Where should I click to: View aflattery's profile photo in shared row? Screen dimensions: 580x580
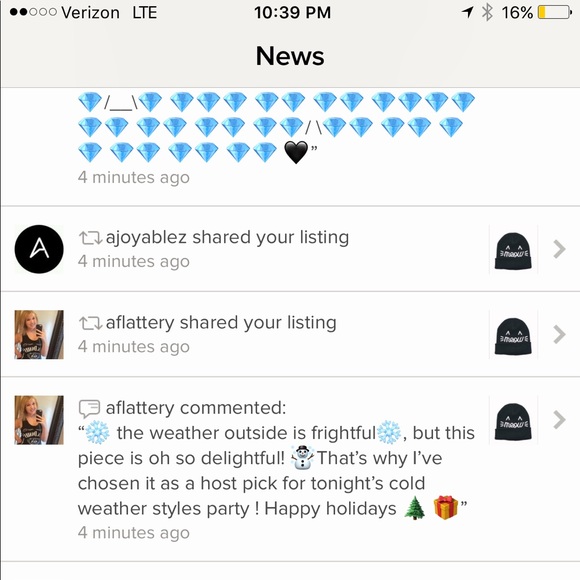click(39, 334)
